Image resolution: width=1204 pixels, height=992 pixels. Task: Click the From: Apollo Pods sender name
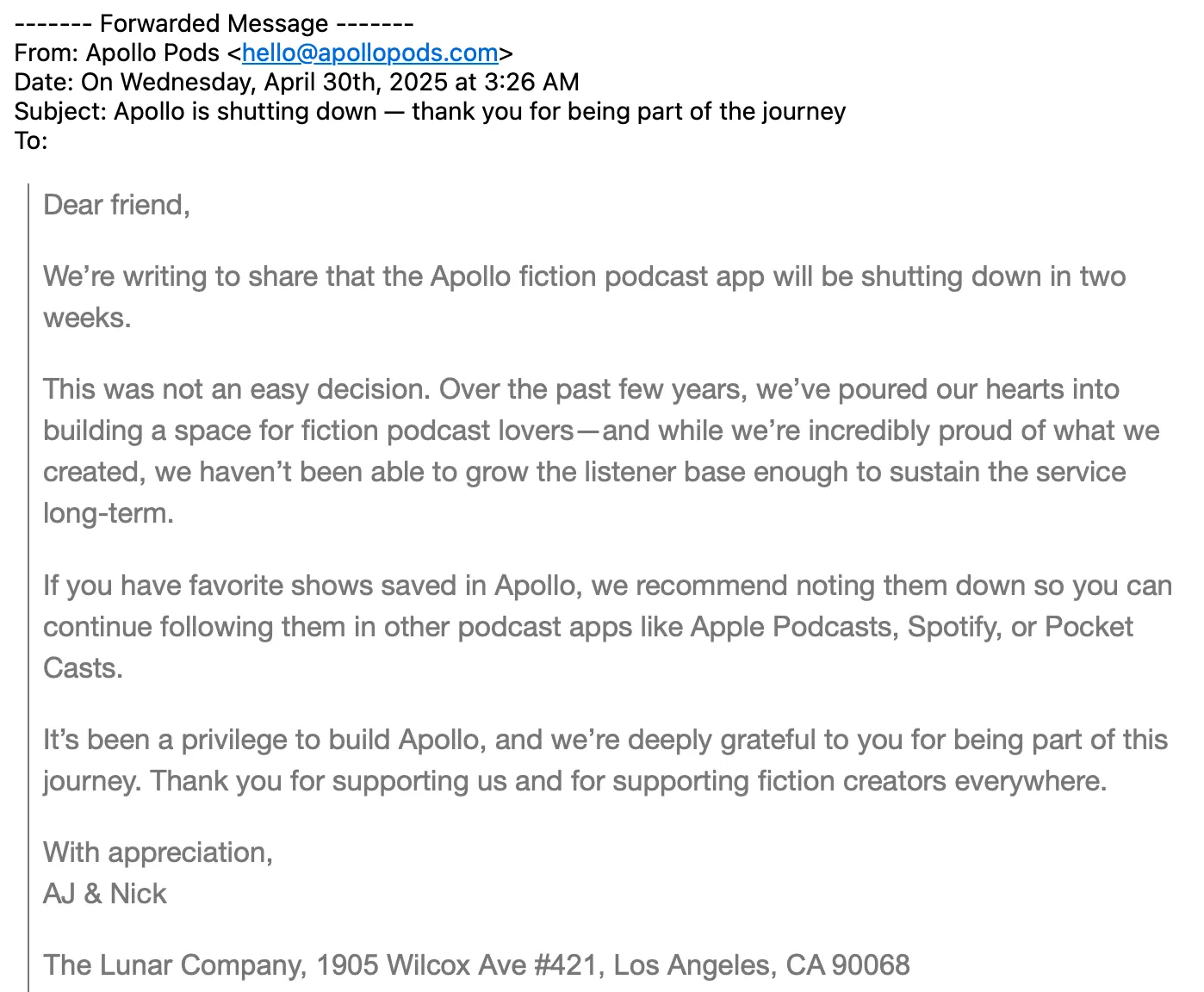[x=152, y=53]
